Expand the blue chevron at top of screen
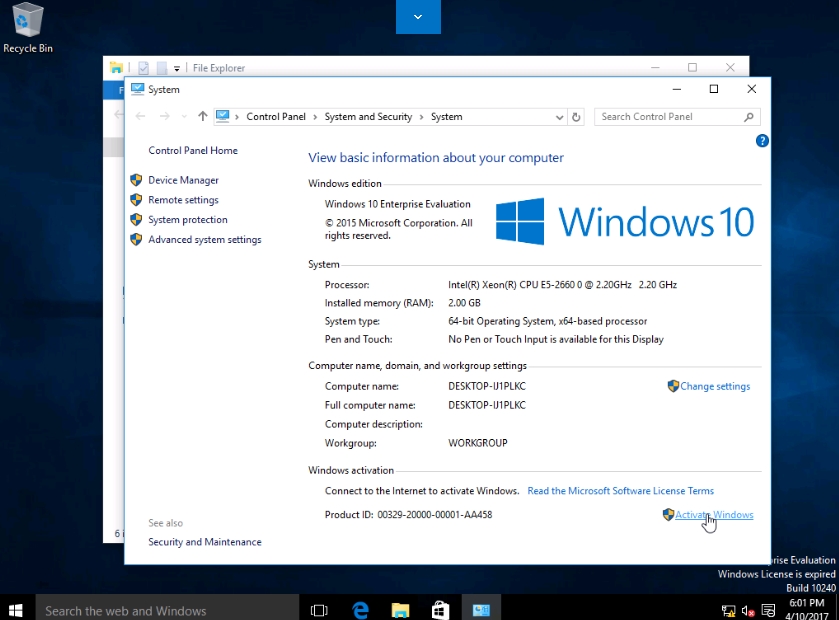The height and width of the screenshot is (620, 839). pos(418,17)
